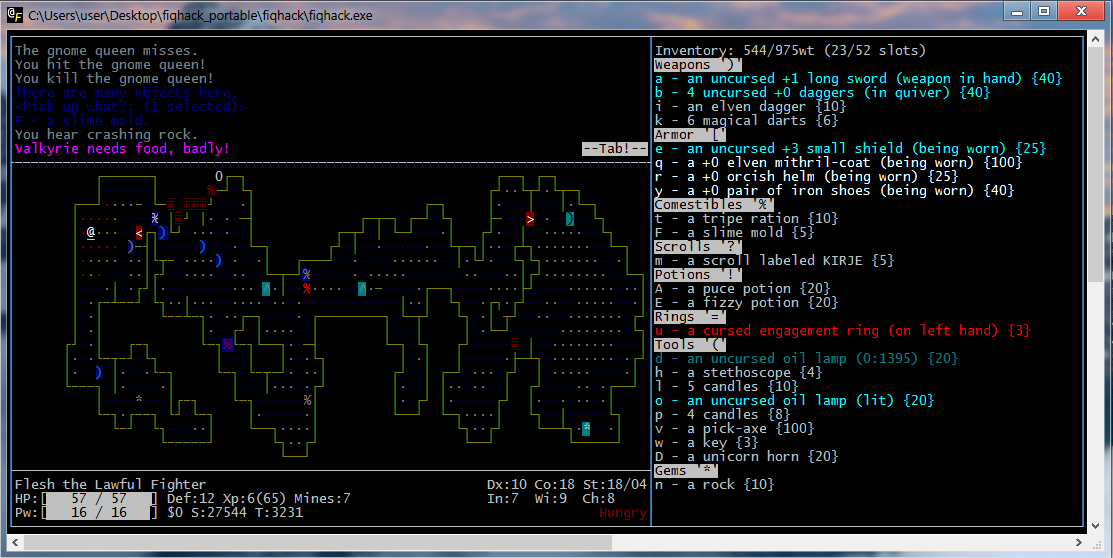Click the Weapons ')' inventory header
Screen dimensions: 1113x558
[698, 65]
